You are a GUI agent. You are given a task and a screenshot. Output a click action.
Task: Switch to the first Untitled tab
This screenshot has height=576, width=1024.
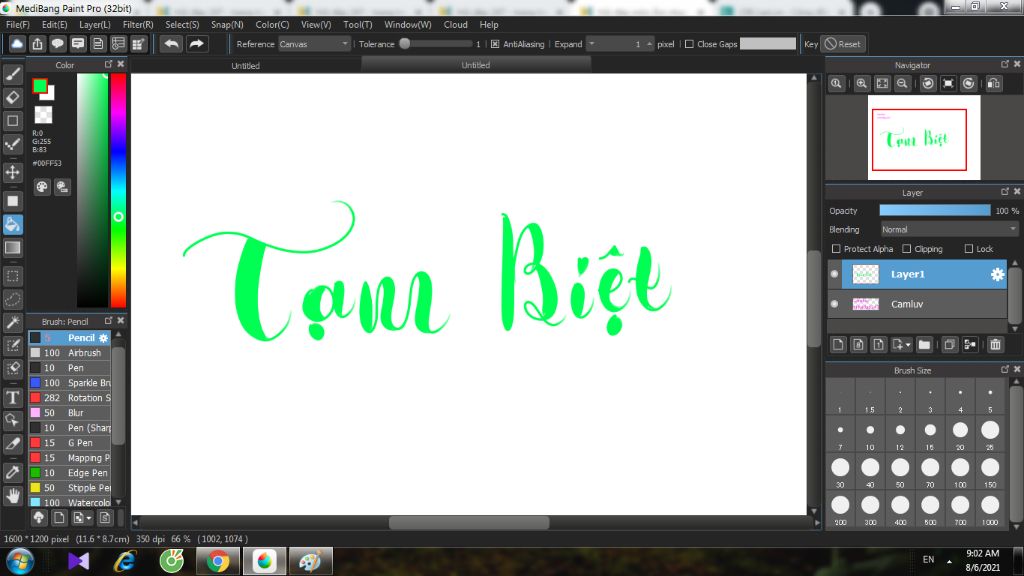[246, 66]
